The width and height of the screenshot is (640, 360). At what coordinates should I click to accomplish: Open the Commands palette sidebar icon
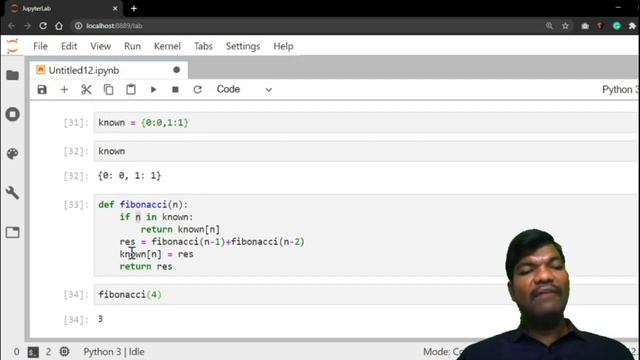13,153
